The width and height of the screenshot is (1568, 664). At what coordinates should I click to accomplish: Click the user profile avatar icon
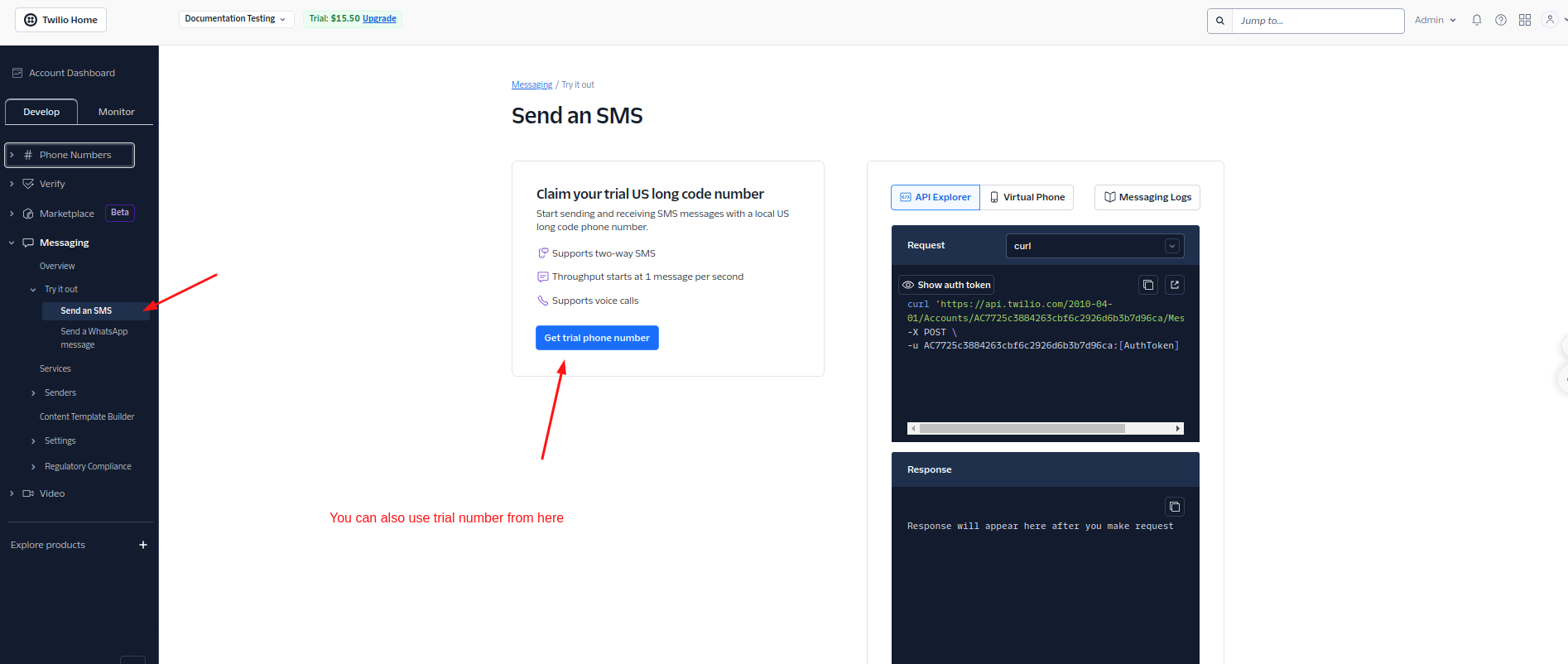[x=1549, y=20]
